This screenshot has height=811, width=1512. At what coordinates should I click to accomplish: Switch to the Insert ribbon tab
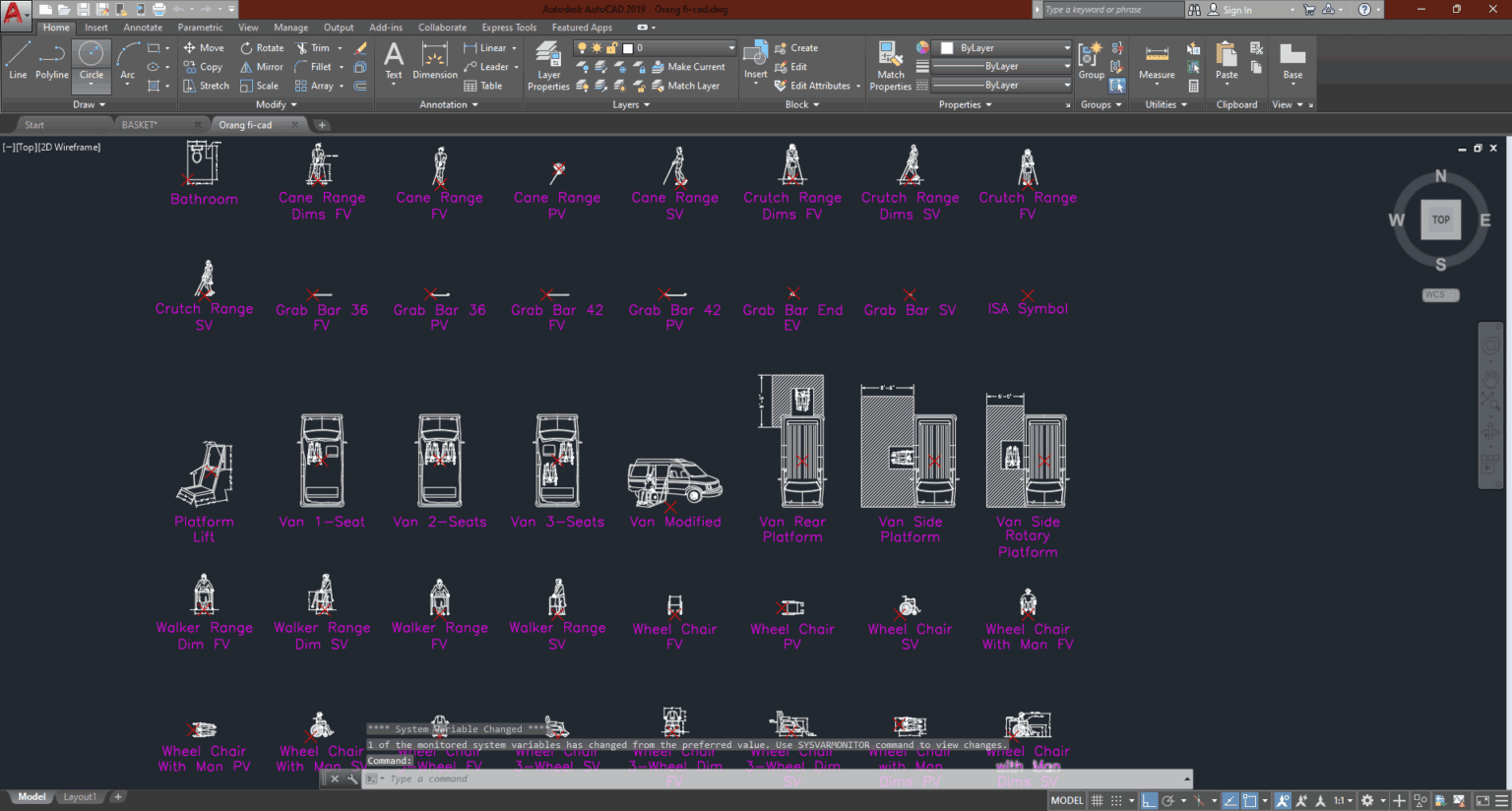[95, 27]
